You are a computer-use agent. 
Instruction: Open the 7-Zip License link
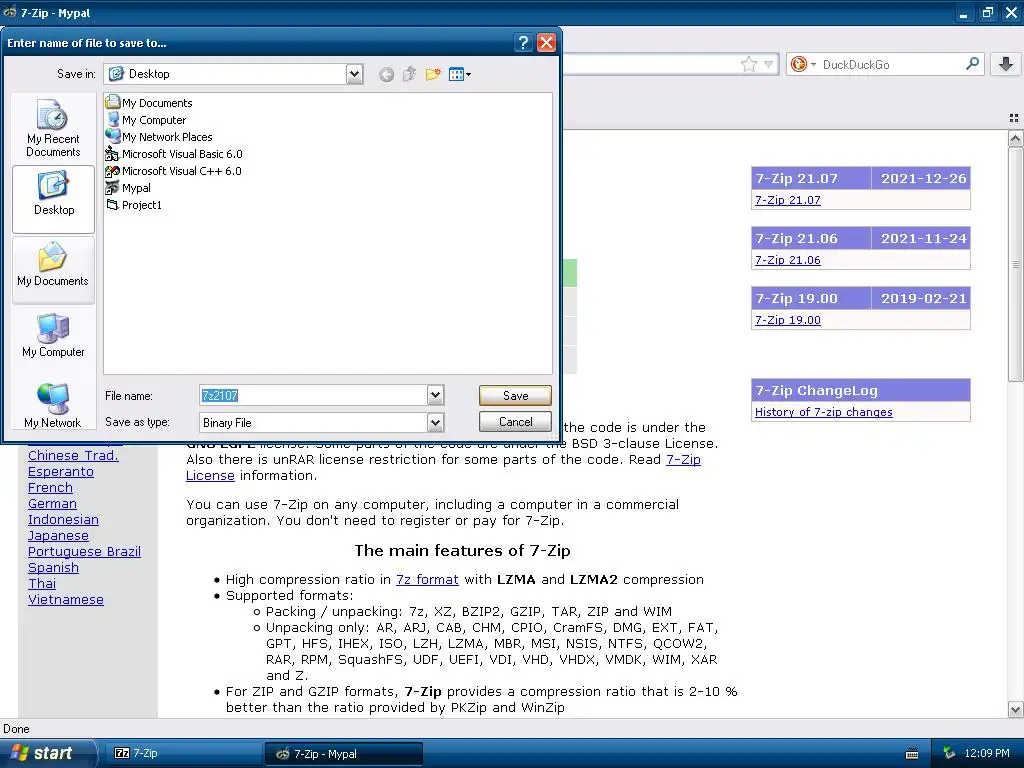point(683,459)
